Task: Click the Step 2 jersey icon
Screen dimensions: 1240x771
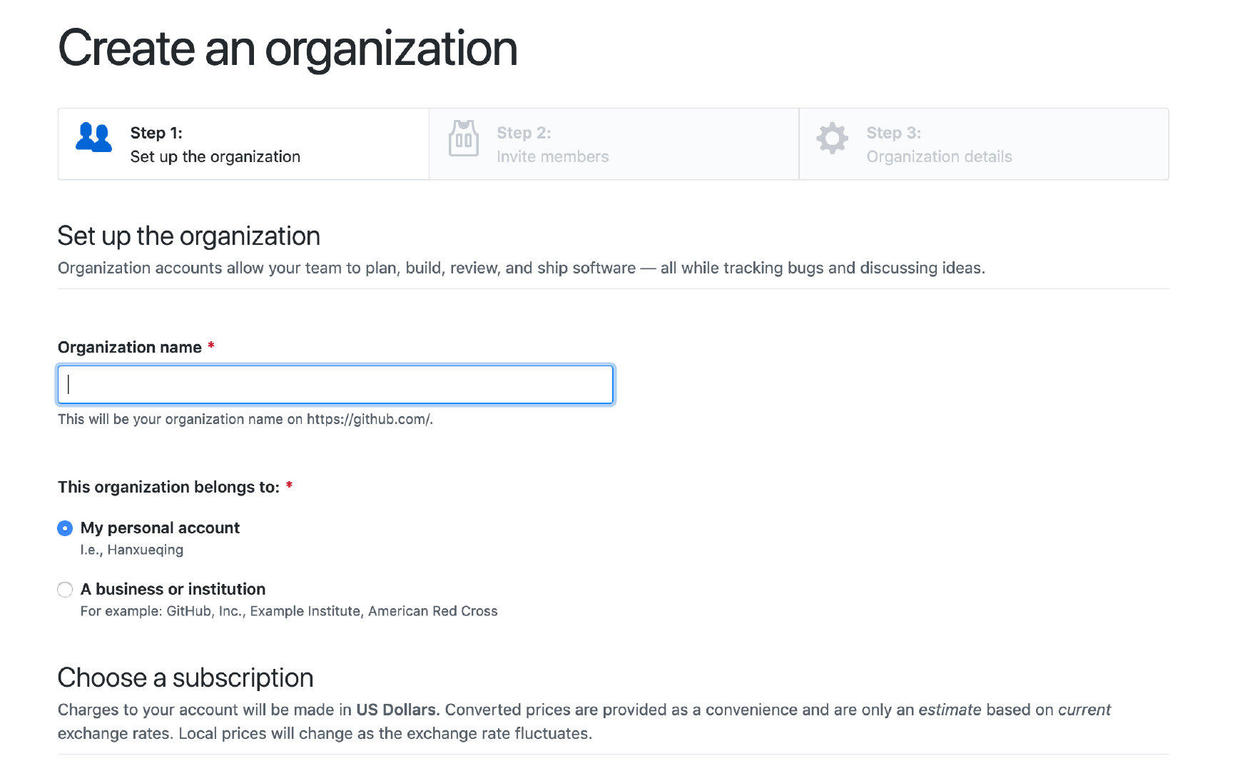Action: (463, 139)
